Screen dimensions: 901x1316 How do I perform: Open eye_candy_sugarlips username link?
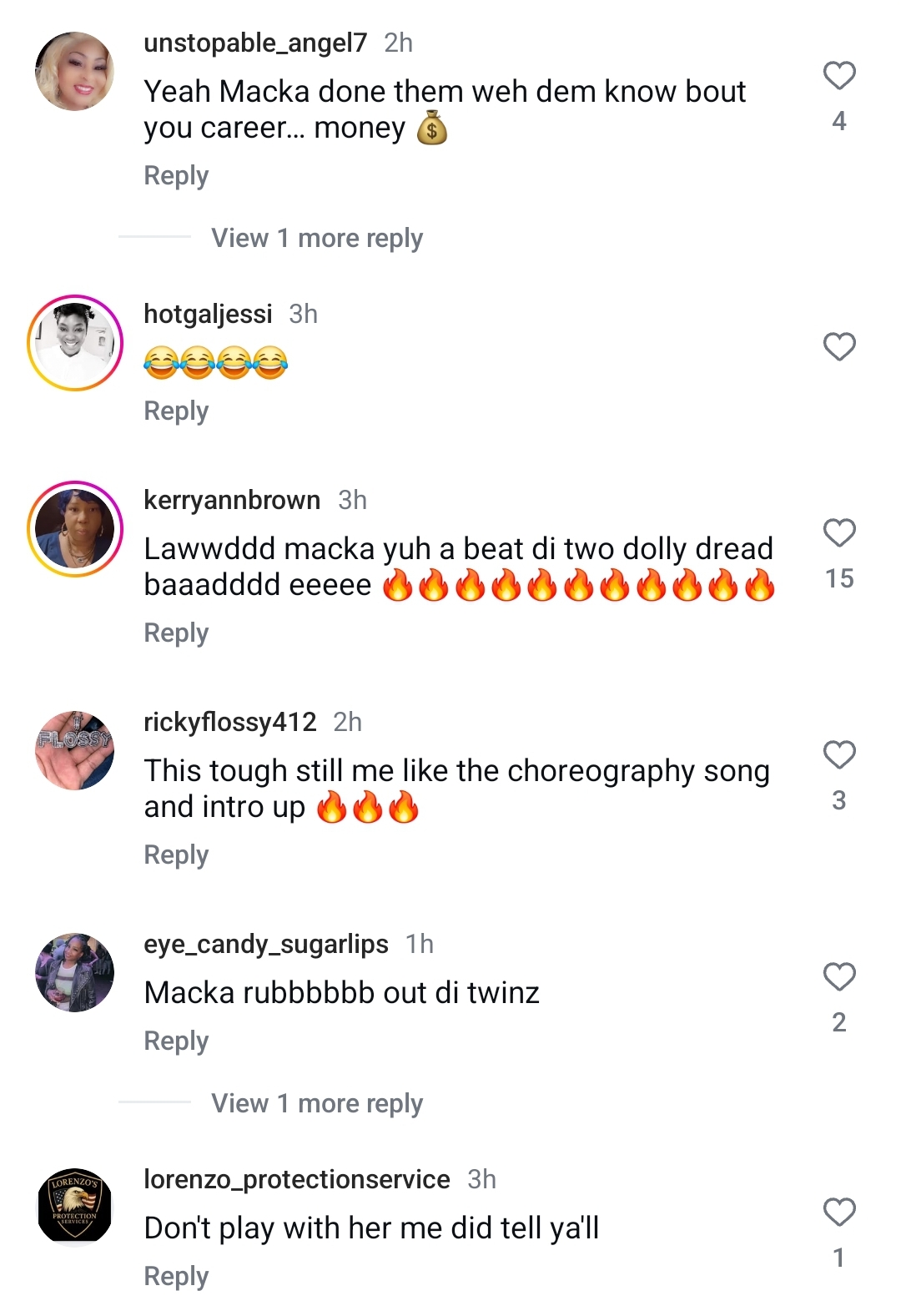266,945
